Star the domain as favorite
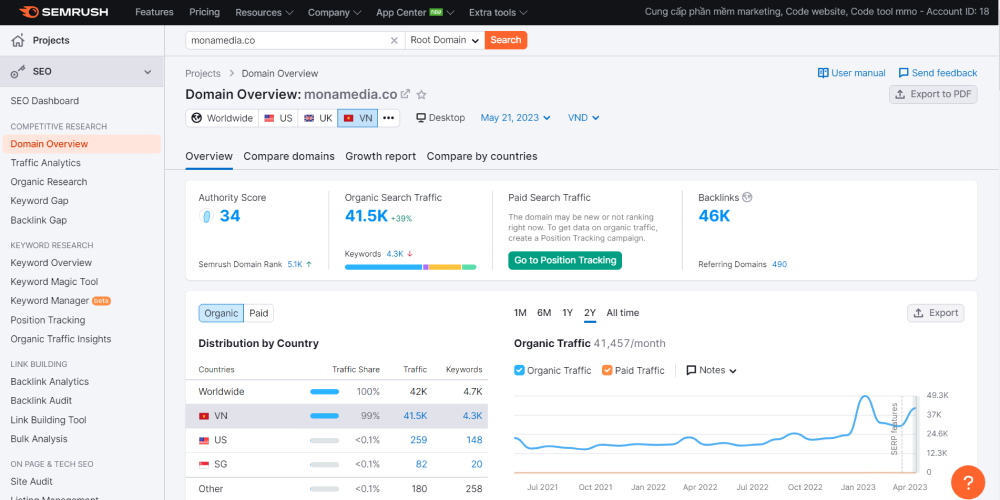The height and width of the screenshot is (500, 1000). [x=421, y=94]
